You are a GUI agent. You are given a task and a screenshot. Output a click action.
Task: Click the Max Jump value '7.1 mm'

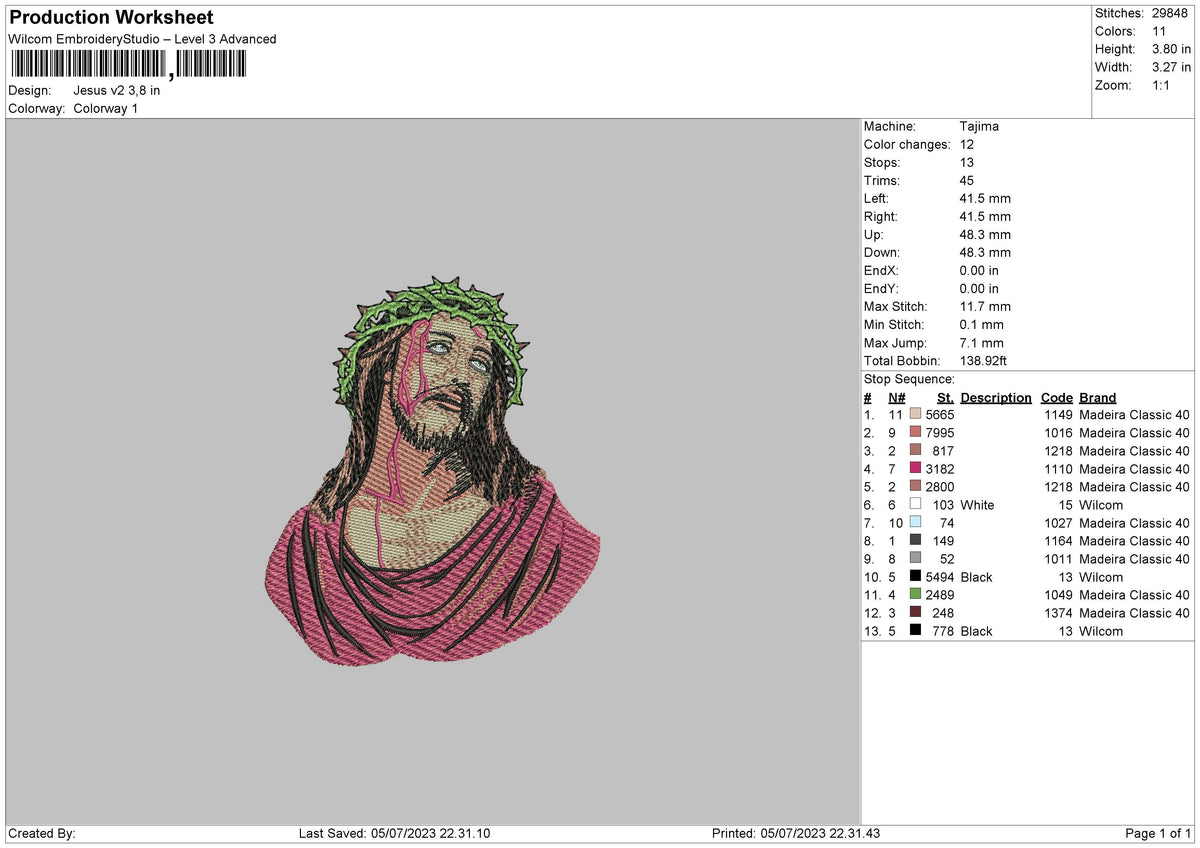pos(981,342)
